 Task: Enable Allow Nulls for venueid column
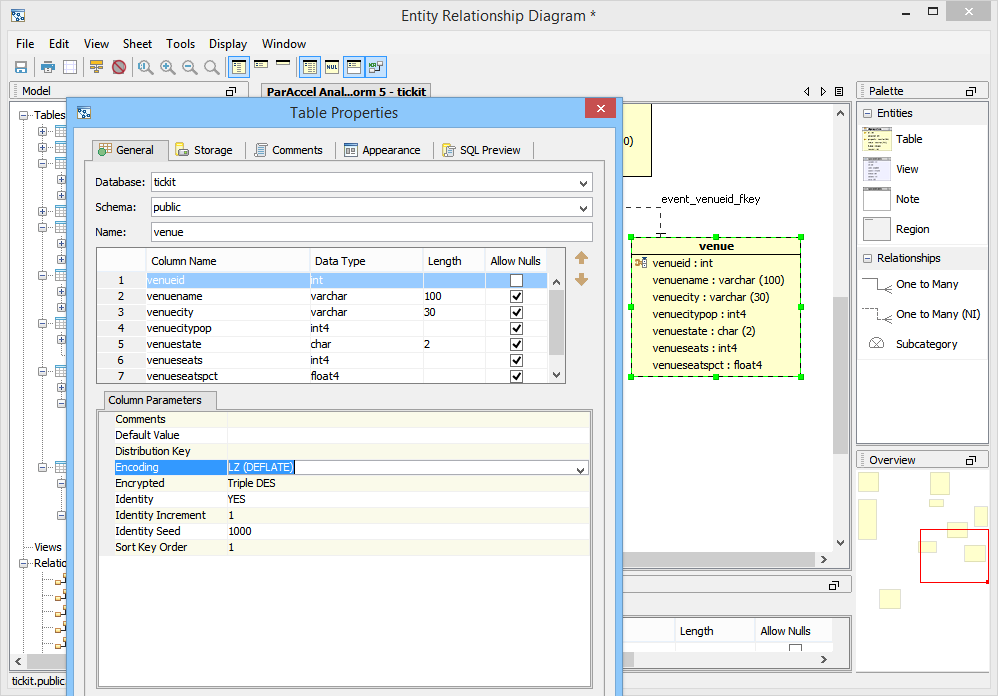pos(516,281)
